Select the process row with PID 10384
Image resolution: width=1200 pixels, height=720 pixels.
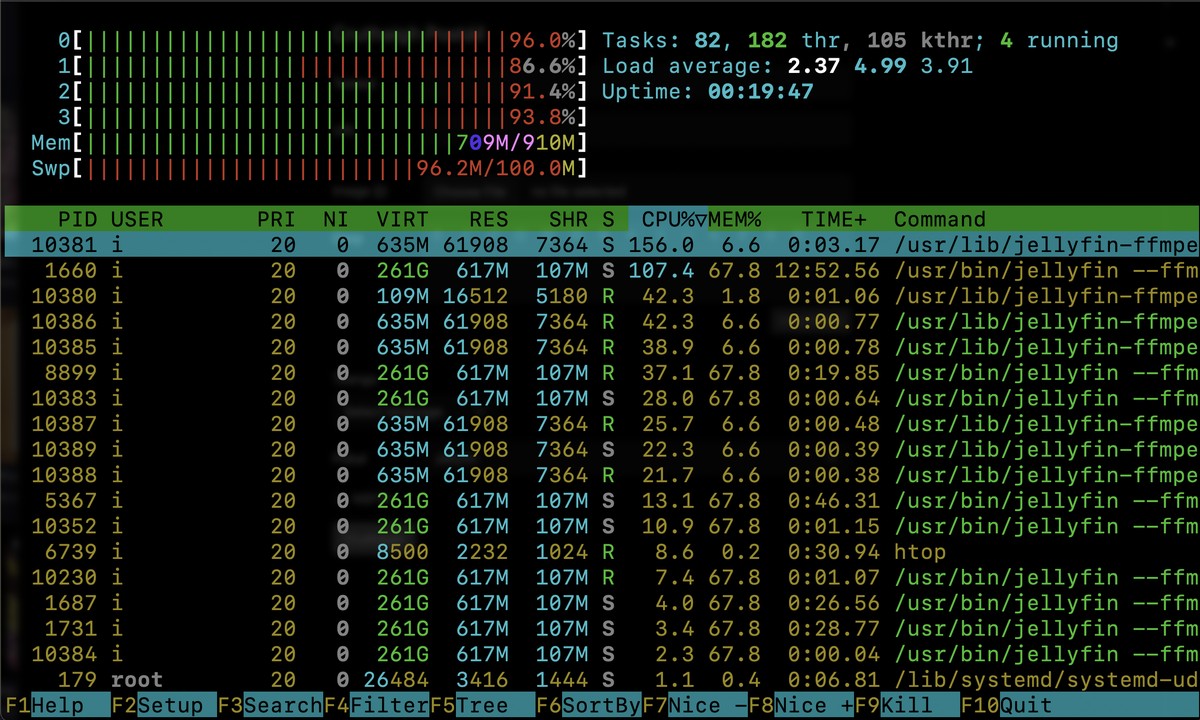tap(600, 654)
